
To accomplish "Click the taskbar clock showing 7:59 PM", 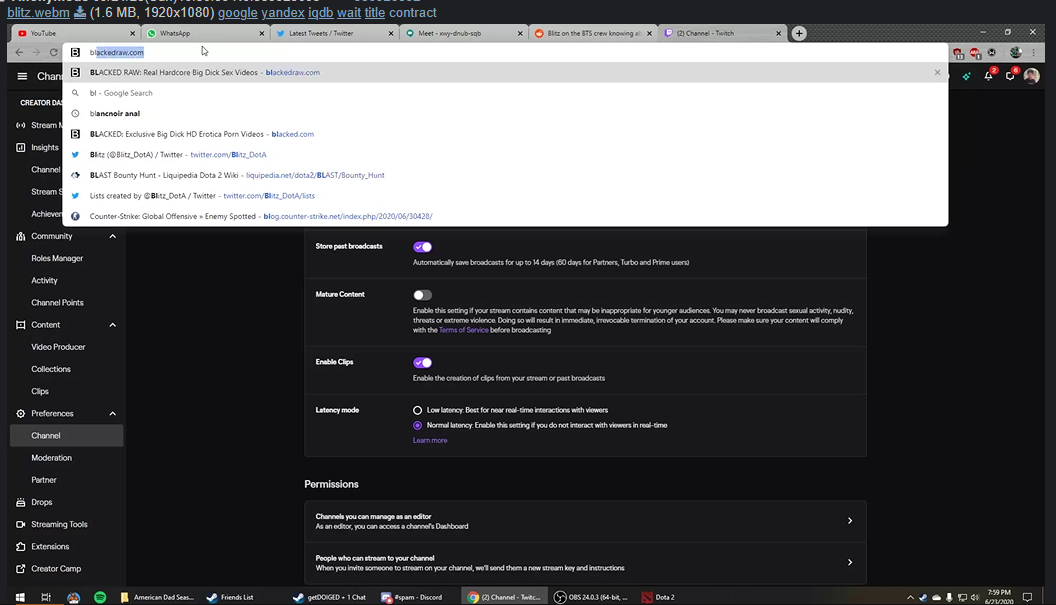I will [x=999, y=598].
